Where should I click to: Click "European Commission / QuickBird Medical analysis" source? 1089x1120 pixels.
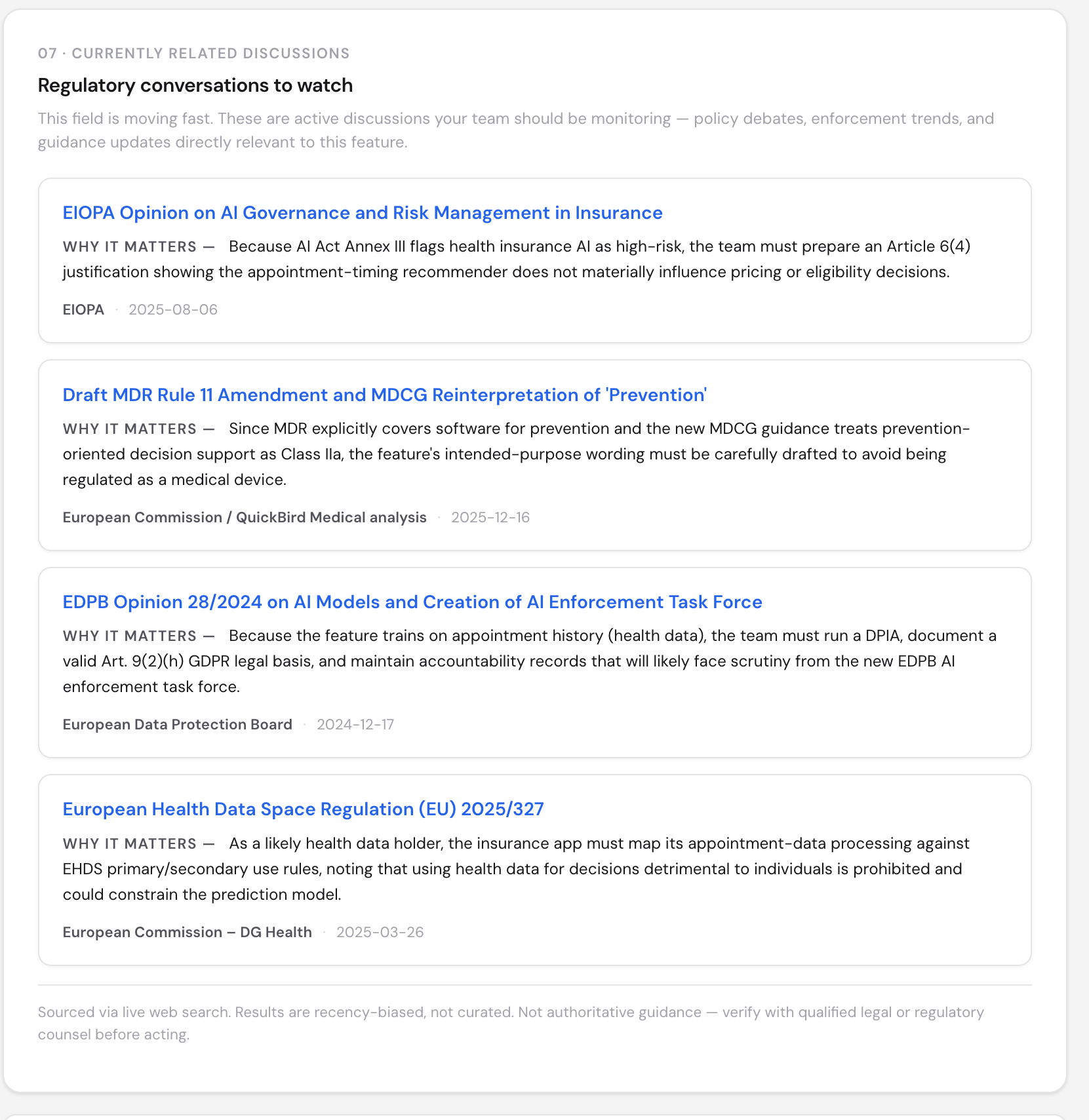click(x=245, y=518)
